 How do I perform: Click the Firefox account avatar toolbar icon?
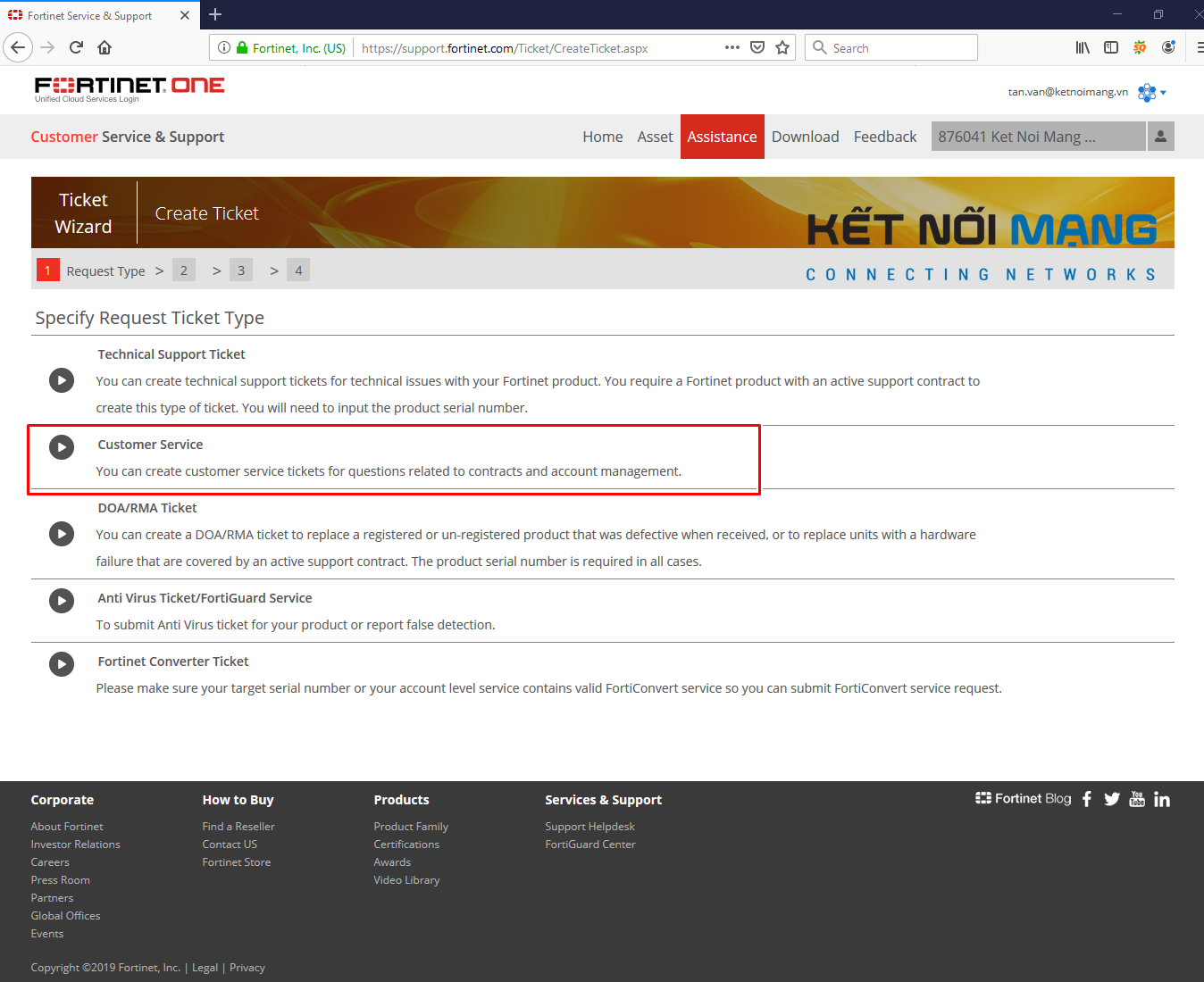pyautogui.click(x=1168, y=47)
